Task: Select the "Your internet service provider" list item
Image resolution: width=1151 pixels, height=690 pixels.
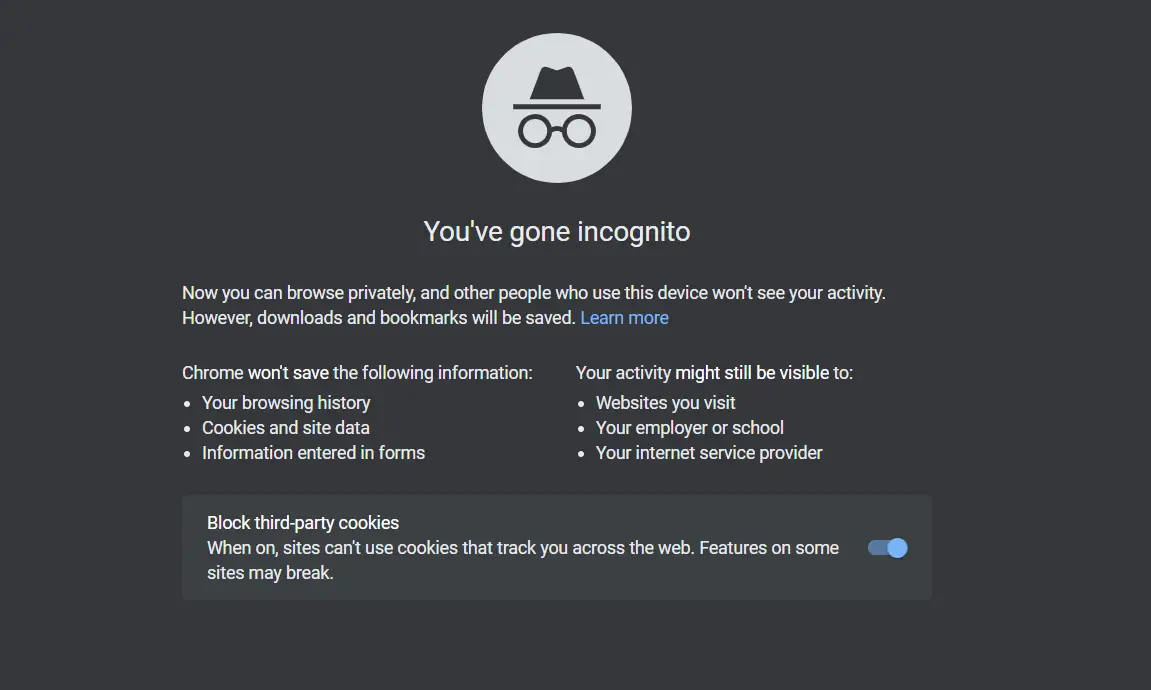Action: (x=709, y=453)
